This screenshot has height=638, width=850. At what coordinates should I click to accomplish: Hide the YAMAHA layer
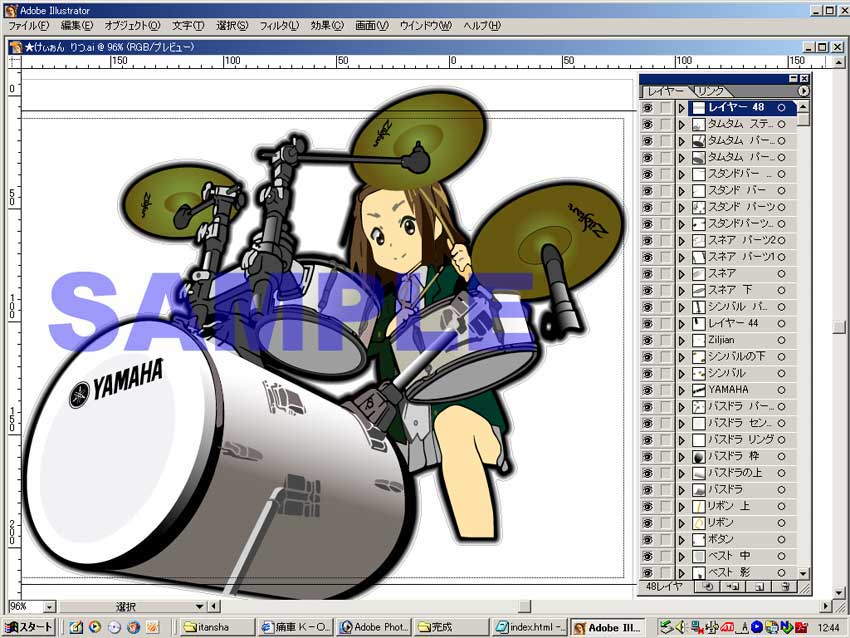[x=648, y=390]
